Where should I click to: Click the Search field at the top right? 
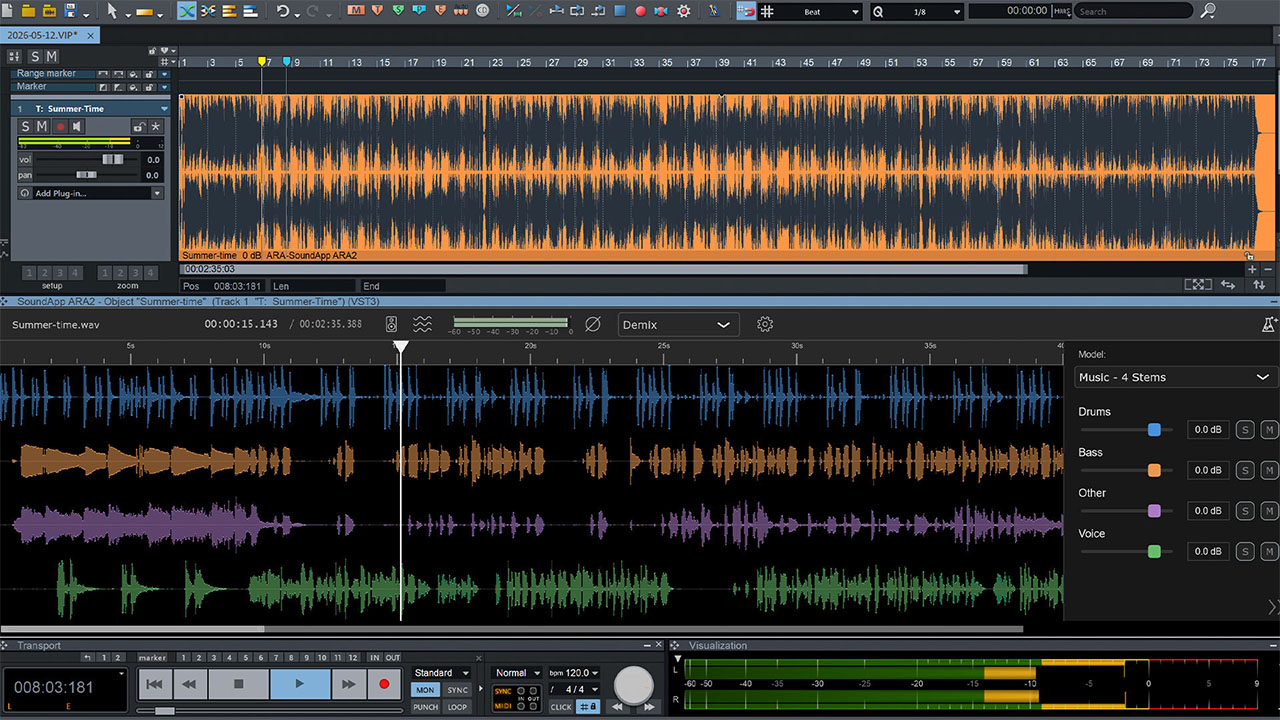pyautogui.click(x=1134, y=11)
